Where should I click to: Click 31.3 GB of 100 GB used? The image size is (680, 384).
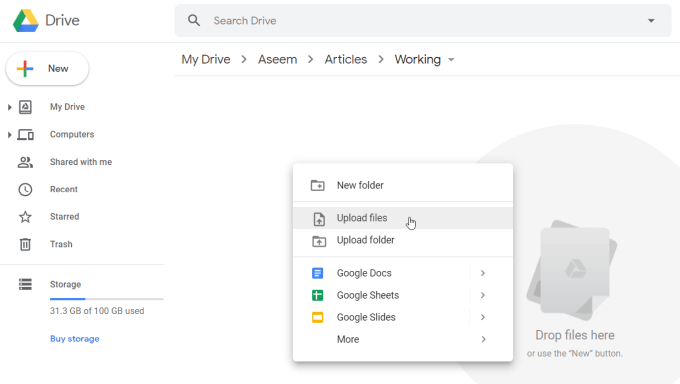click(97, 311)
